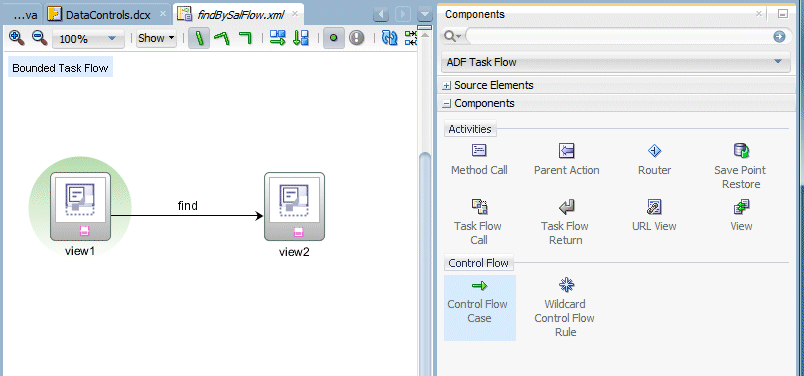This screenshot has width=804, height=376.
Task: Toggle the polyline connector style
Action: (x=222, y=38)
